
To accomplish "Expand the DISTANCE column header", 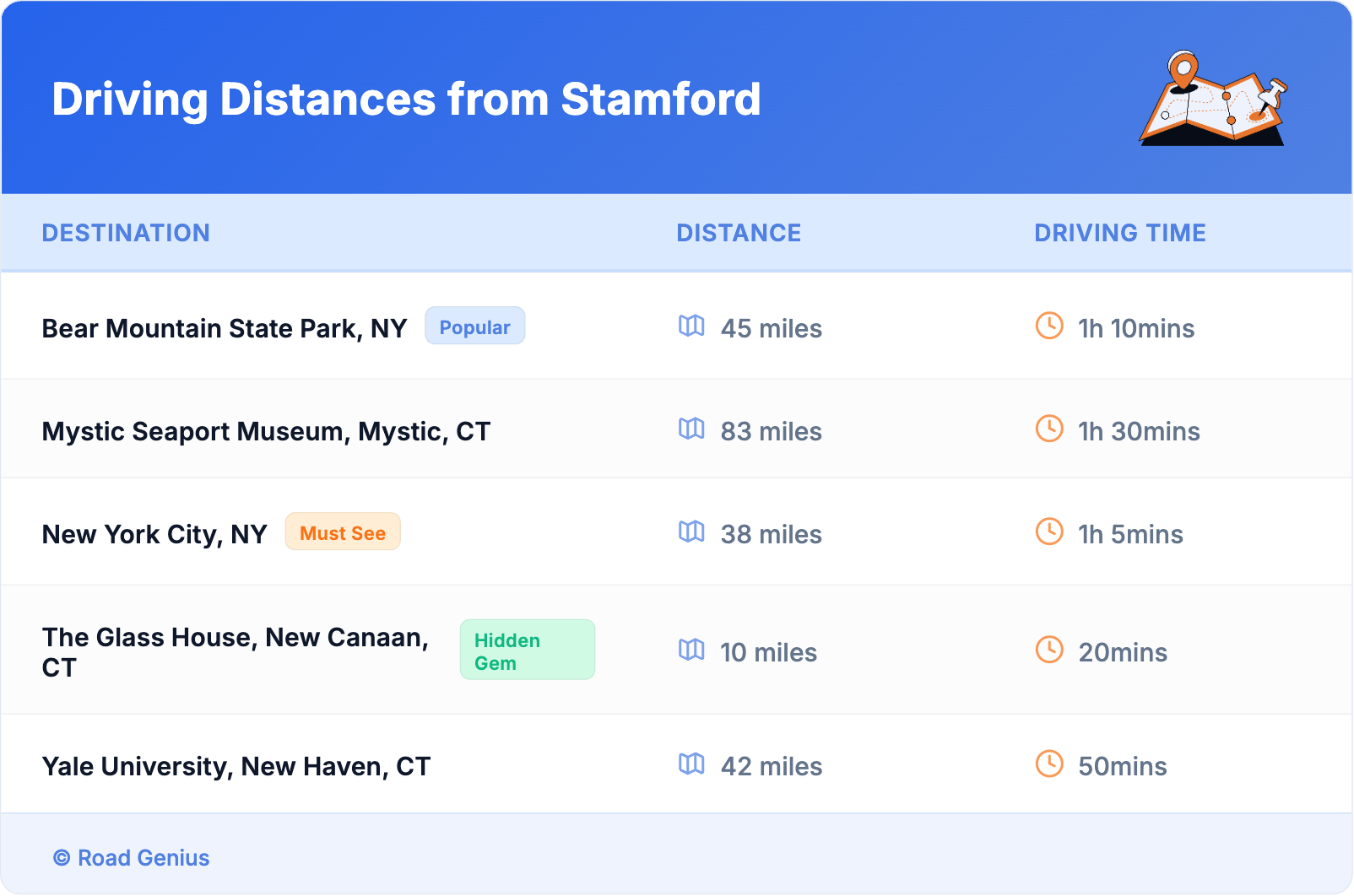I will (739, 233).
